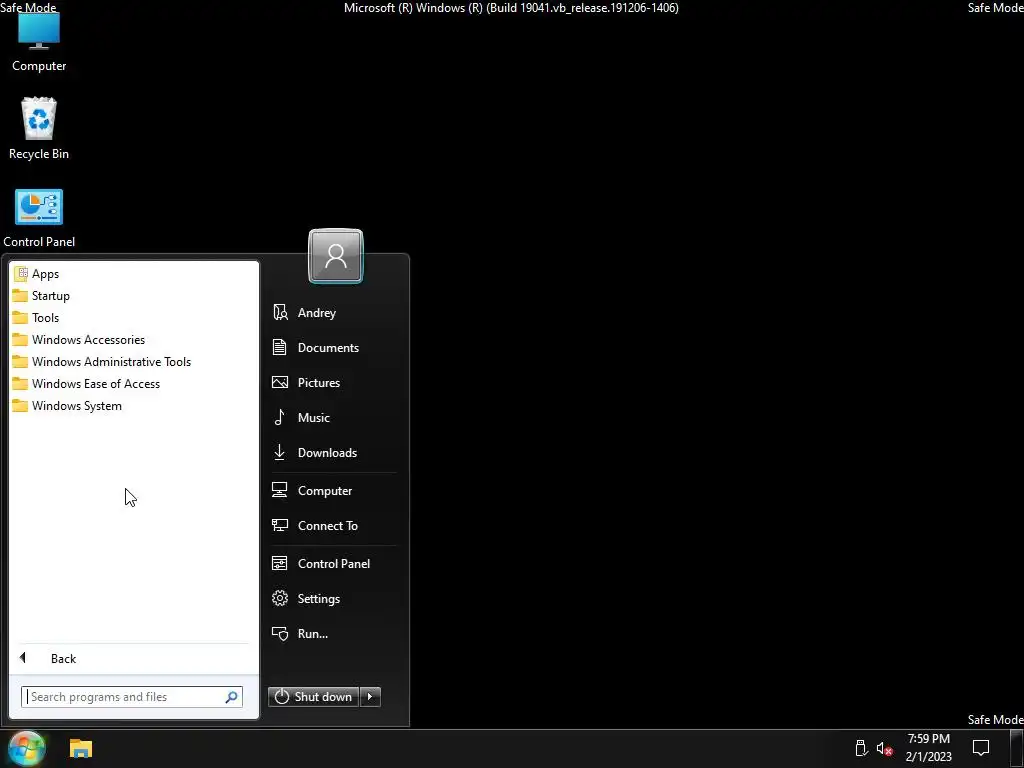The height and width of the screenshot is (768, 1024).
Task: Open the Computer desktop icon
Action: 39,40
